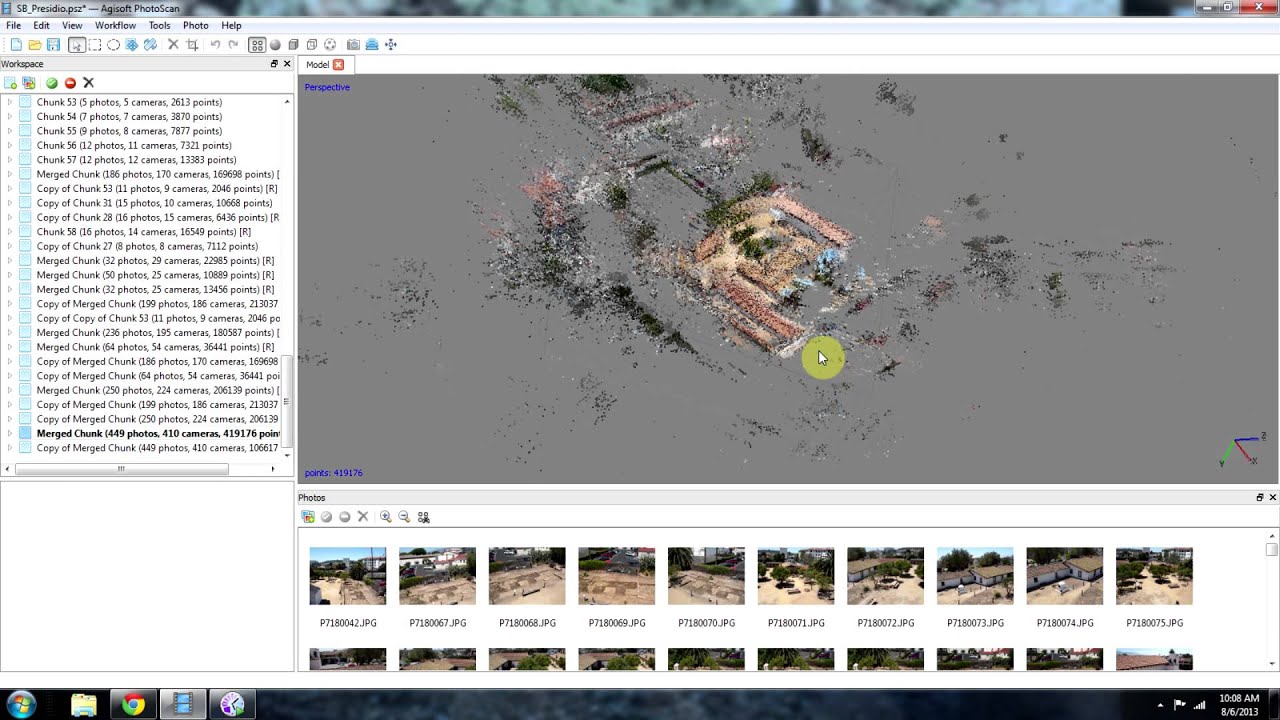1280x720 pixels.
Task: Crop selection using the crop icon
Action: pyautogui.click(x=192, y=45)
